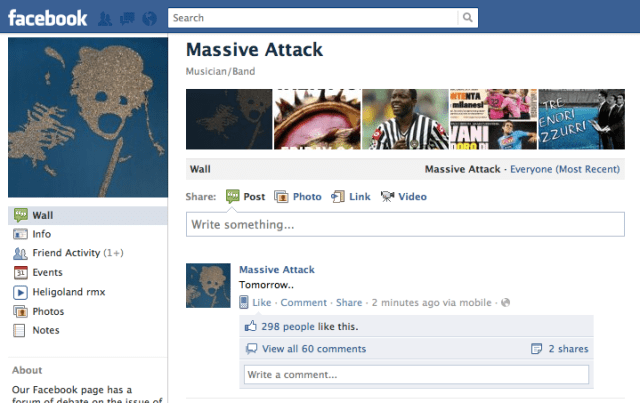The width and height of the screenshot is (640, 403).
Task: Open messages icon in top bar
Action: (x=127, y=18)
